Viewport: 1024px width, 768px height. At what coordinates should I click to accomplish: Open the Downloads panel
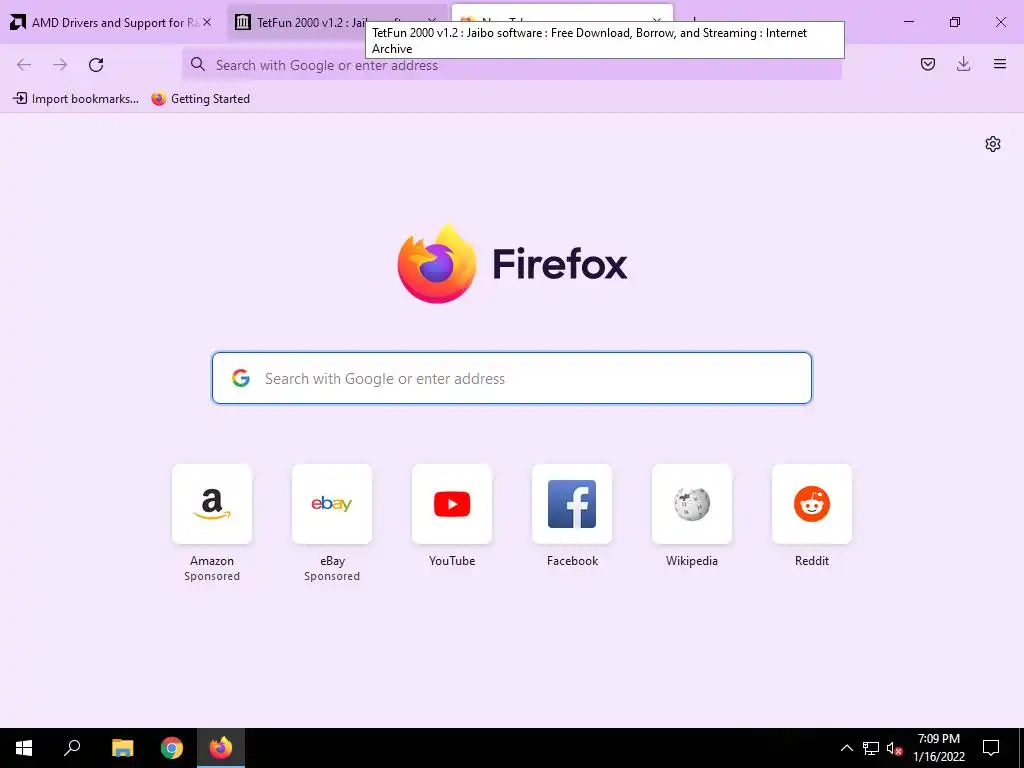(963, 64)
